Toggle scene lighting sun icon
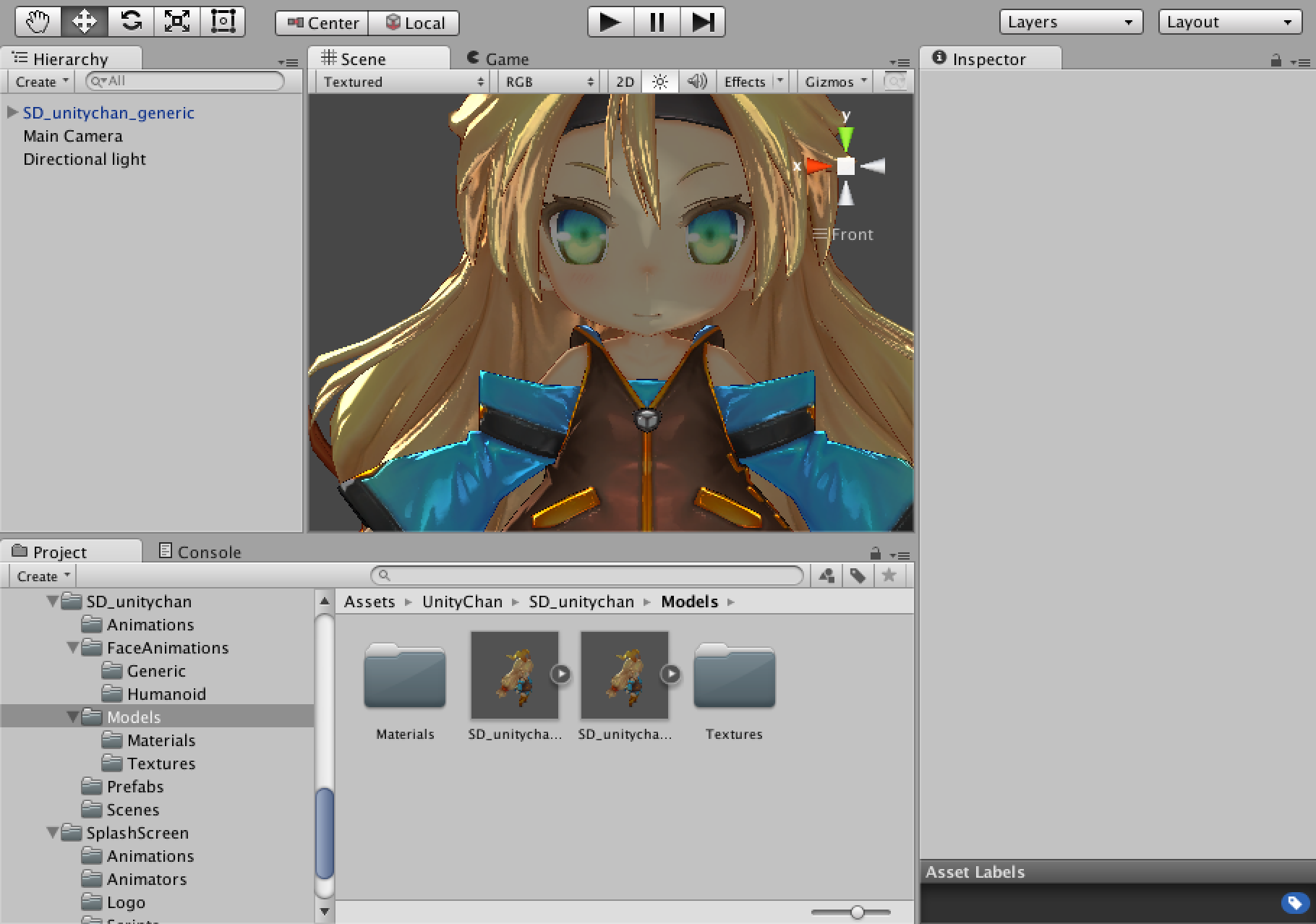This screenshot has width=1316, height=924. (x=660, y=82)
